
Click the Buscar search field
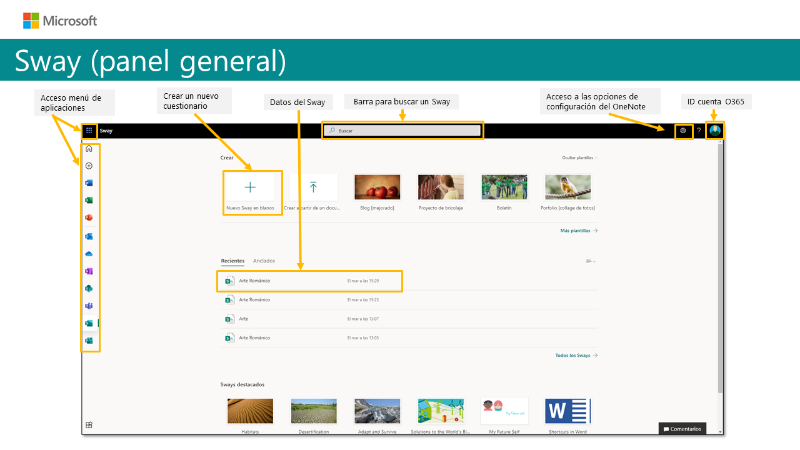(x=403, y=131)
